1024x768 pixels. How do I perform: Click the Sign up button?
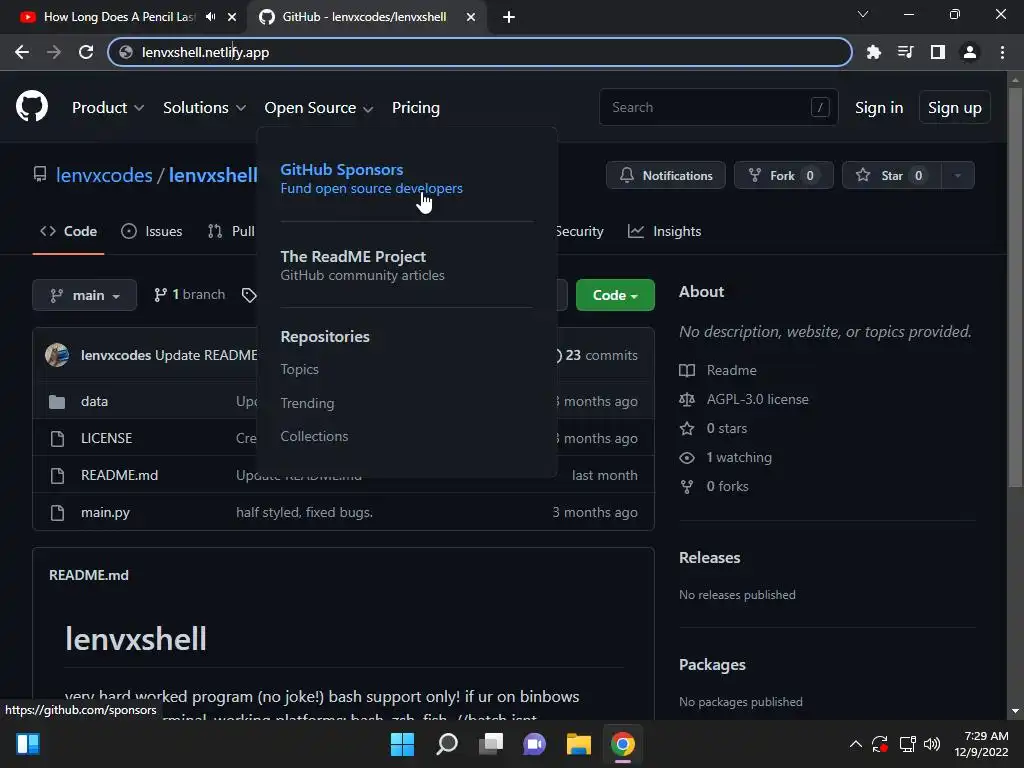[955, 108]
